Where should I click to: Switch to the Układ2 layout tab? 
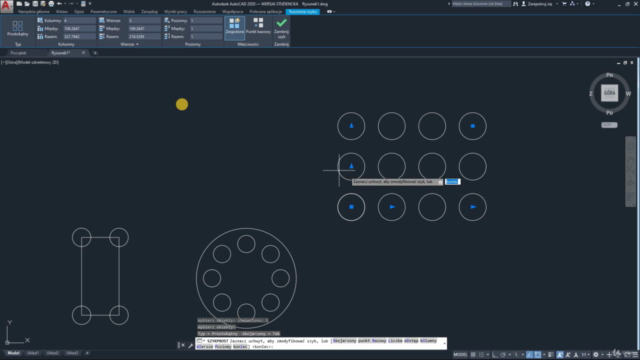coord(52,353)
